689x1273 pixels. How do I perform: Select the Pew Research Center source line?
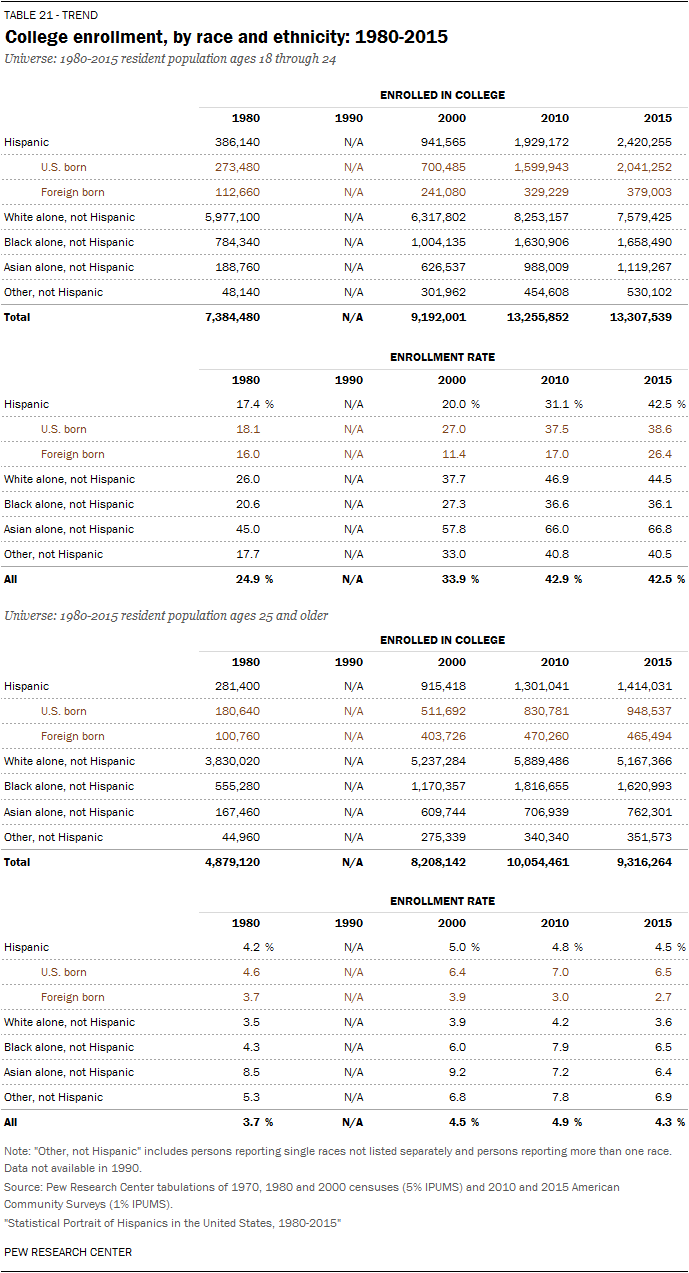312,1195
